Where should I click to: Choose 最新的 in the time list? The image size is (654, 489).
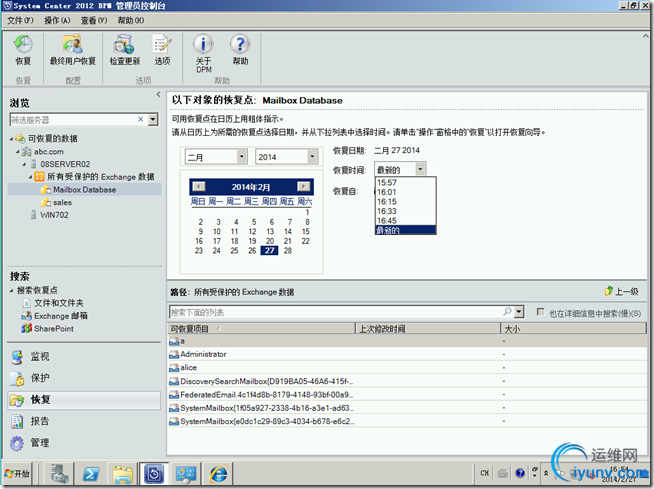405,230
